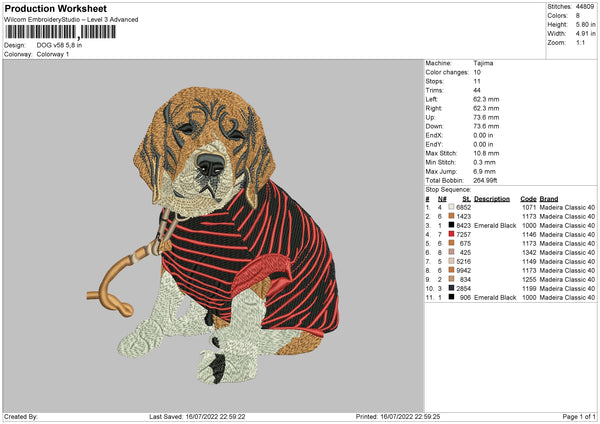Select 'Emerald Black' in stop row 3
Viewport: 600px width, 424px height.
tap(495, 225)
